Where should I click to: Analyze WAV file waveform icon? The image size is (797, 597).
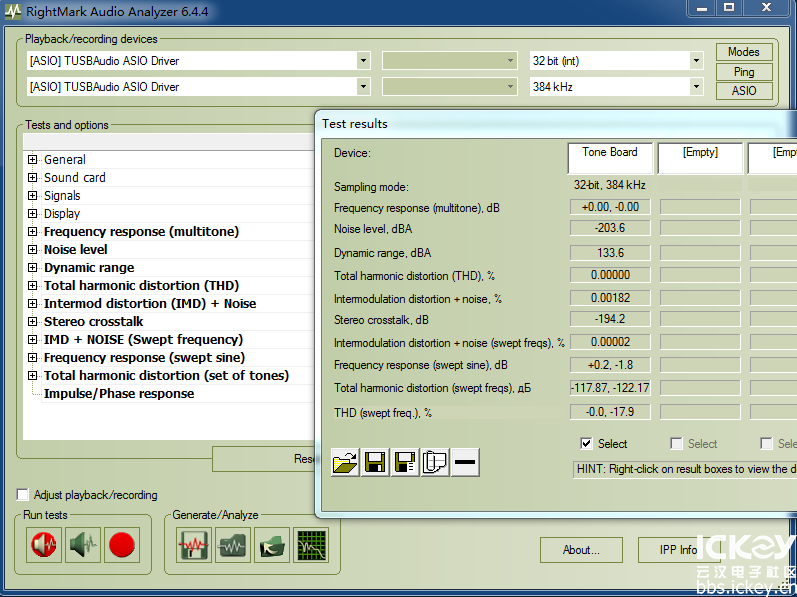(233, 545)
